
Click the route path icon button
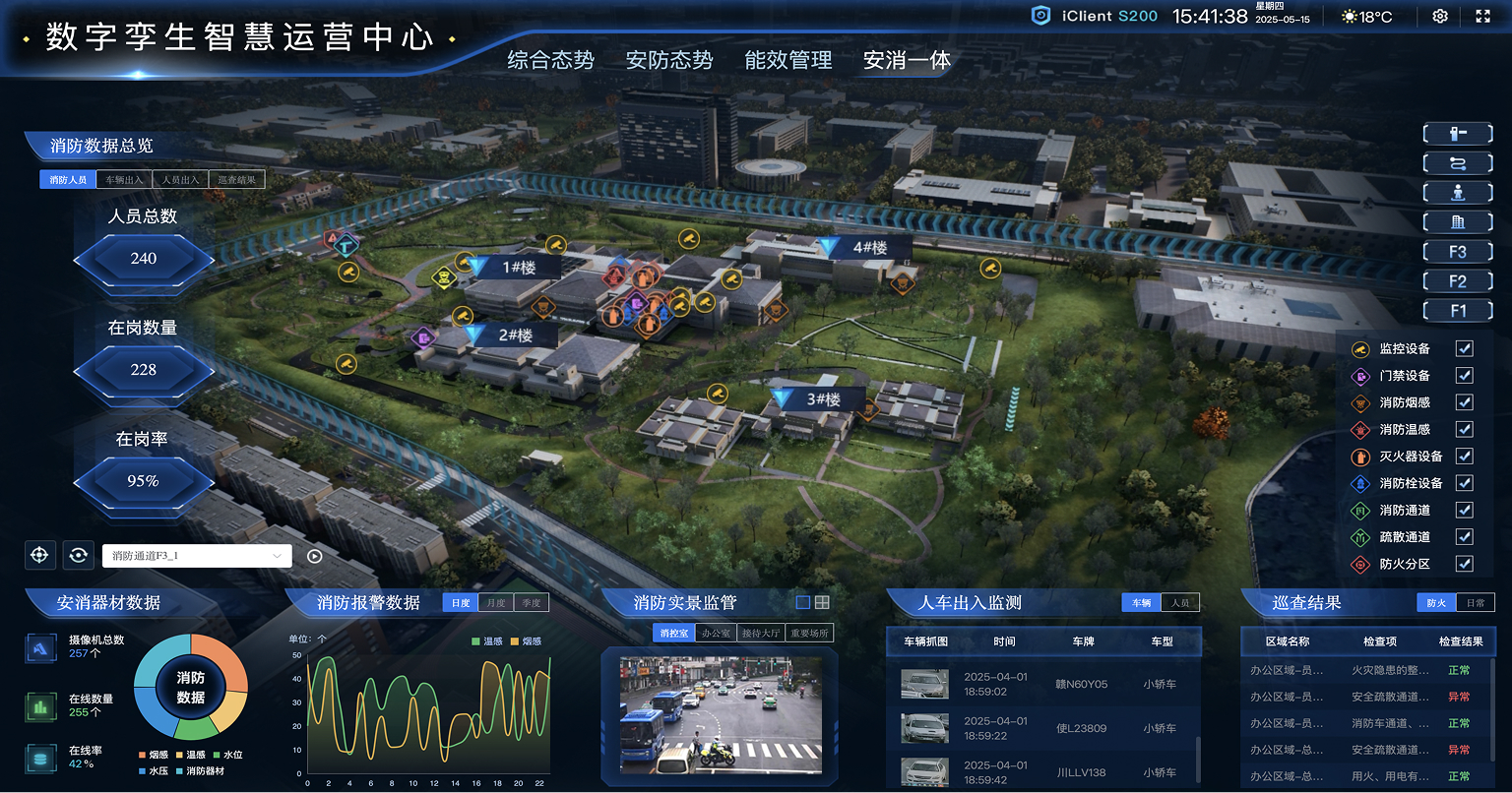coord(1458,163)
